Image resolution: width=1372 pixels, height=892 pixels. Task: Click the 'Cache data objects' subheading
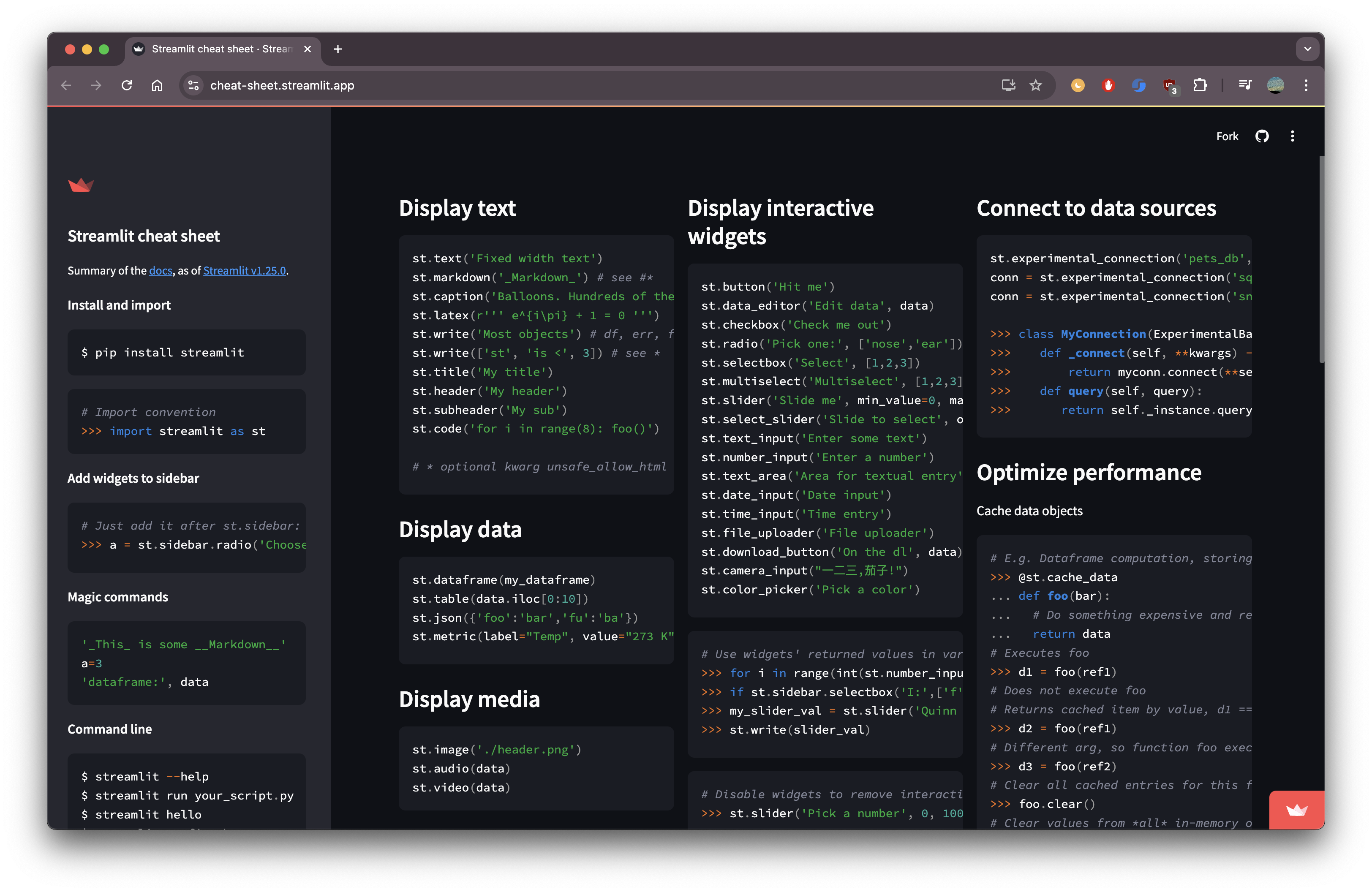click(1029, 511)
